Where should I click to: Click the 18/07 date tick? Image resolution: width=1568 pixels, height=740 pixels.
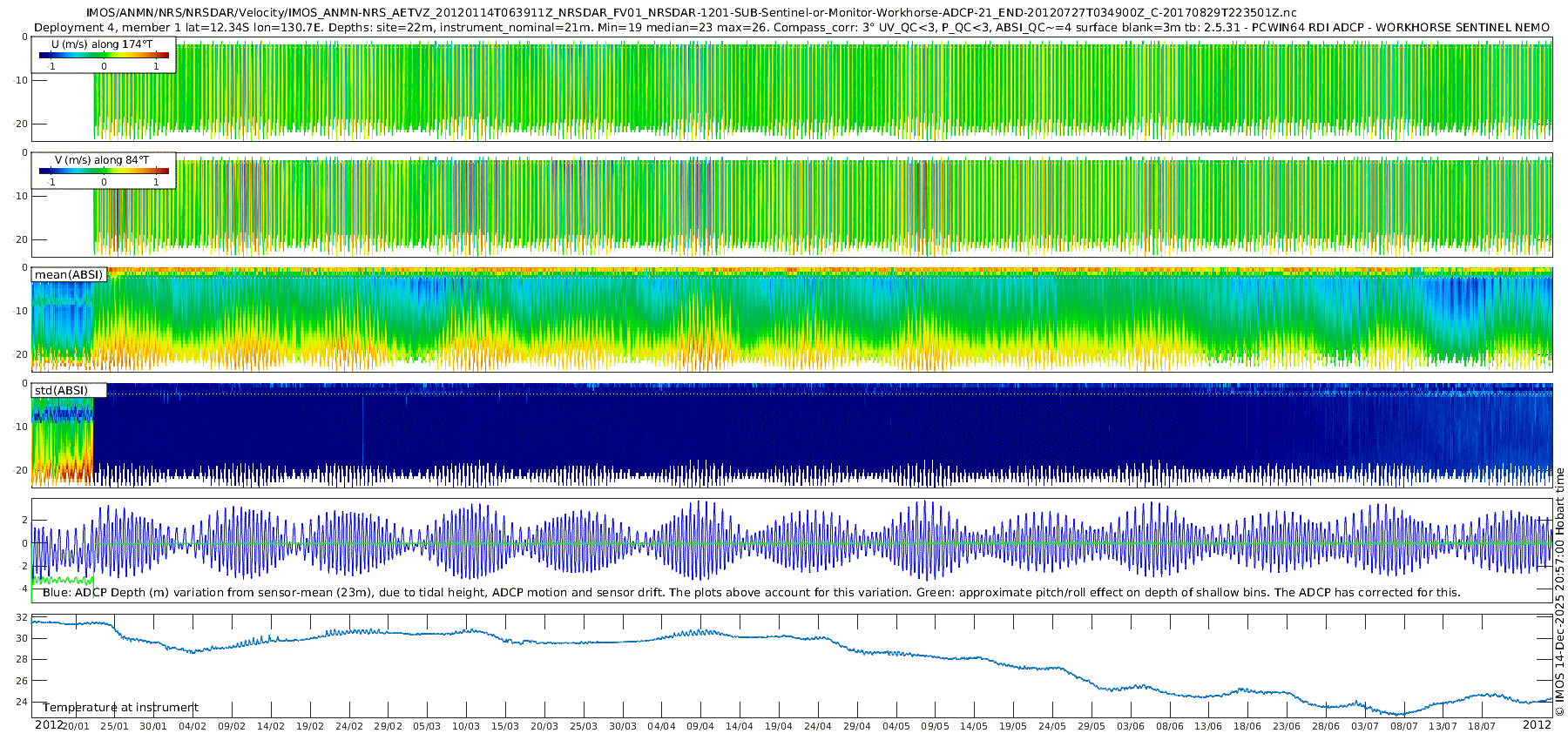click(x=1482, y=726)
